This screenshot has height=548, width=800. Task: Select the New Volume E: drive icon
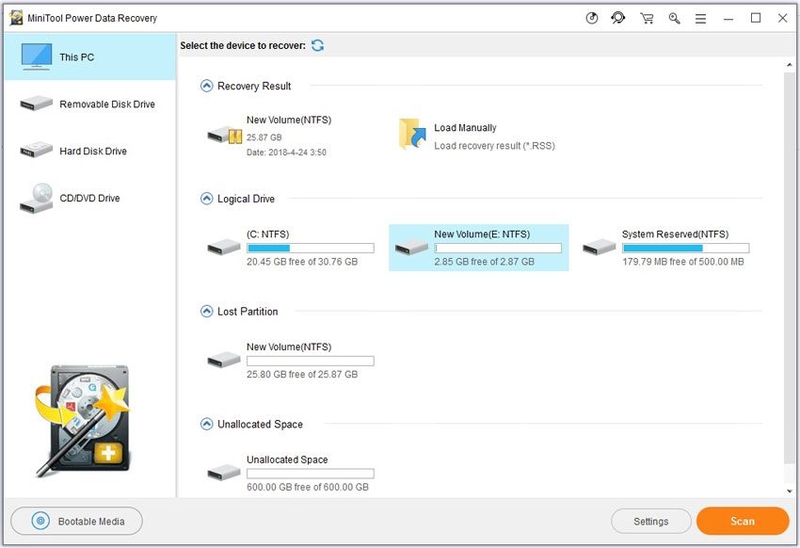click(x=411, y=247)
